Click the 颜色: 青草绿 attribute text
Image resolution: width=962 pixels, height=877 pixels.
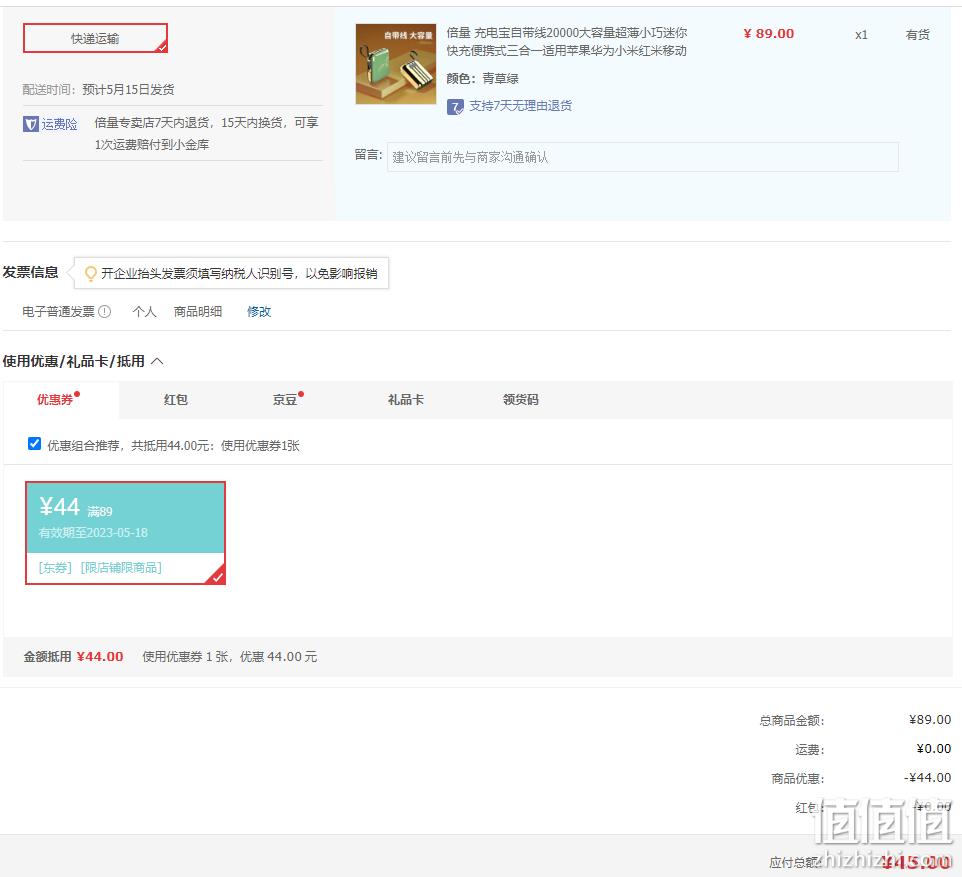(482, 79)
